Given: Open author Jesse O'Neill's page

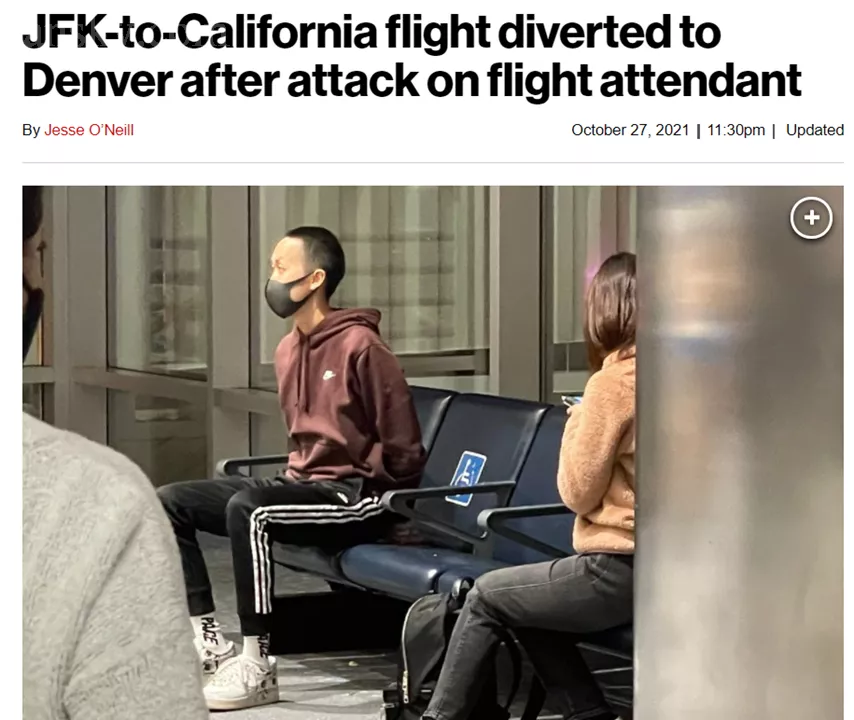Looking at the screenshot, I should click(x=89, y=130).
